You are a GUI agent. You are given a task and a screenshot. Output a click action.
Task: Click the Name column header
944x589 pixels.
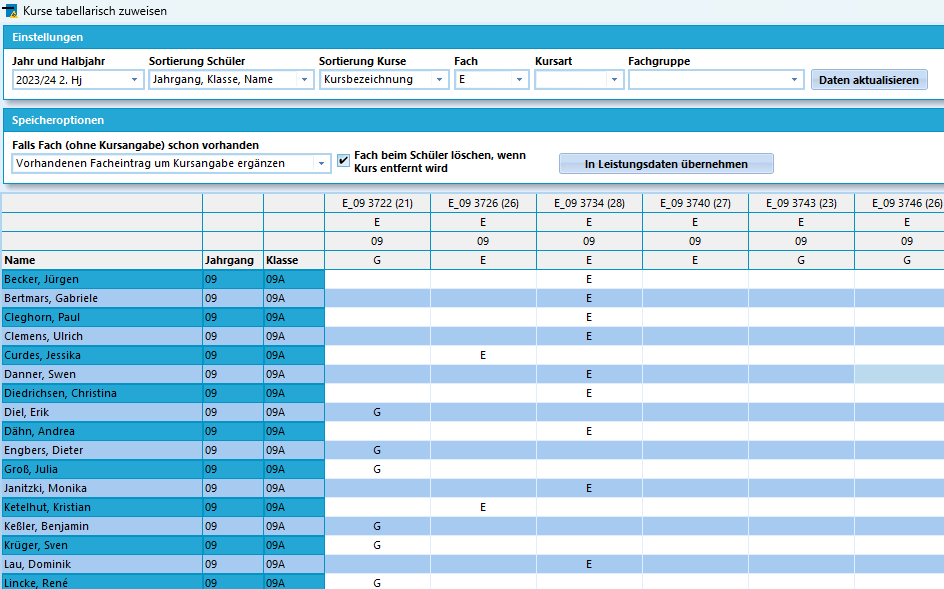pyautogui.click(x=102, y=260)
